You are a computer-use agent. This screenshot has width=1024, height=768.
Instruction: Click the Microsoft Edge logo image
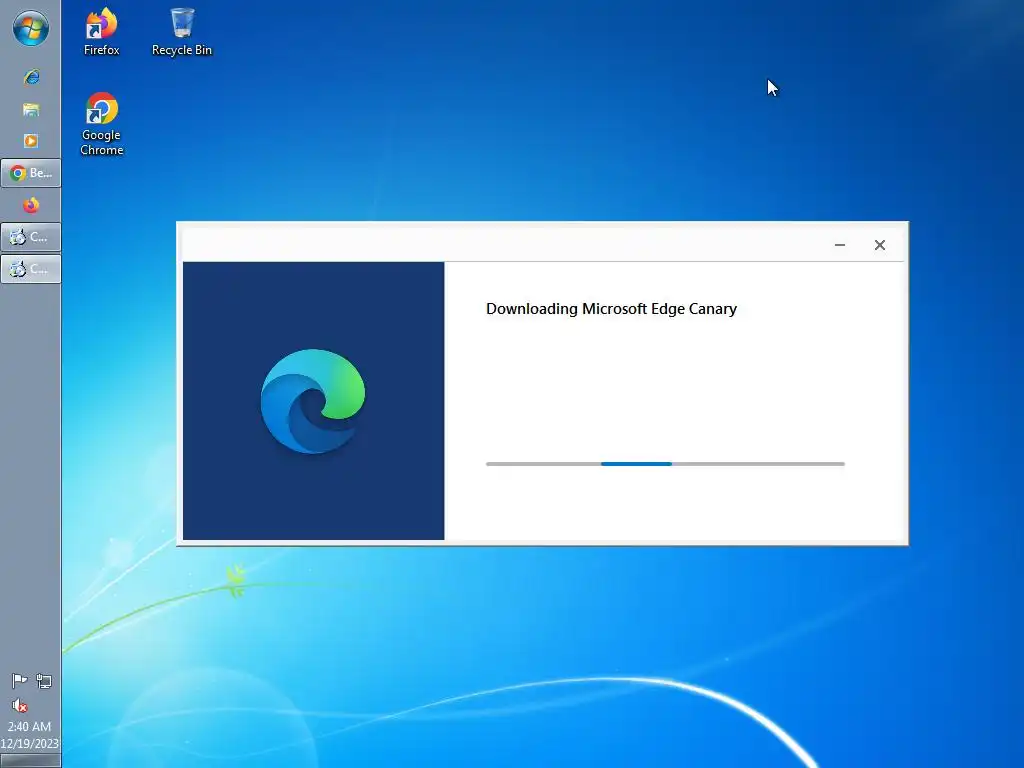[x=313, y=401]
